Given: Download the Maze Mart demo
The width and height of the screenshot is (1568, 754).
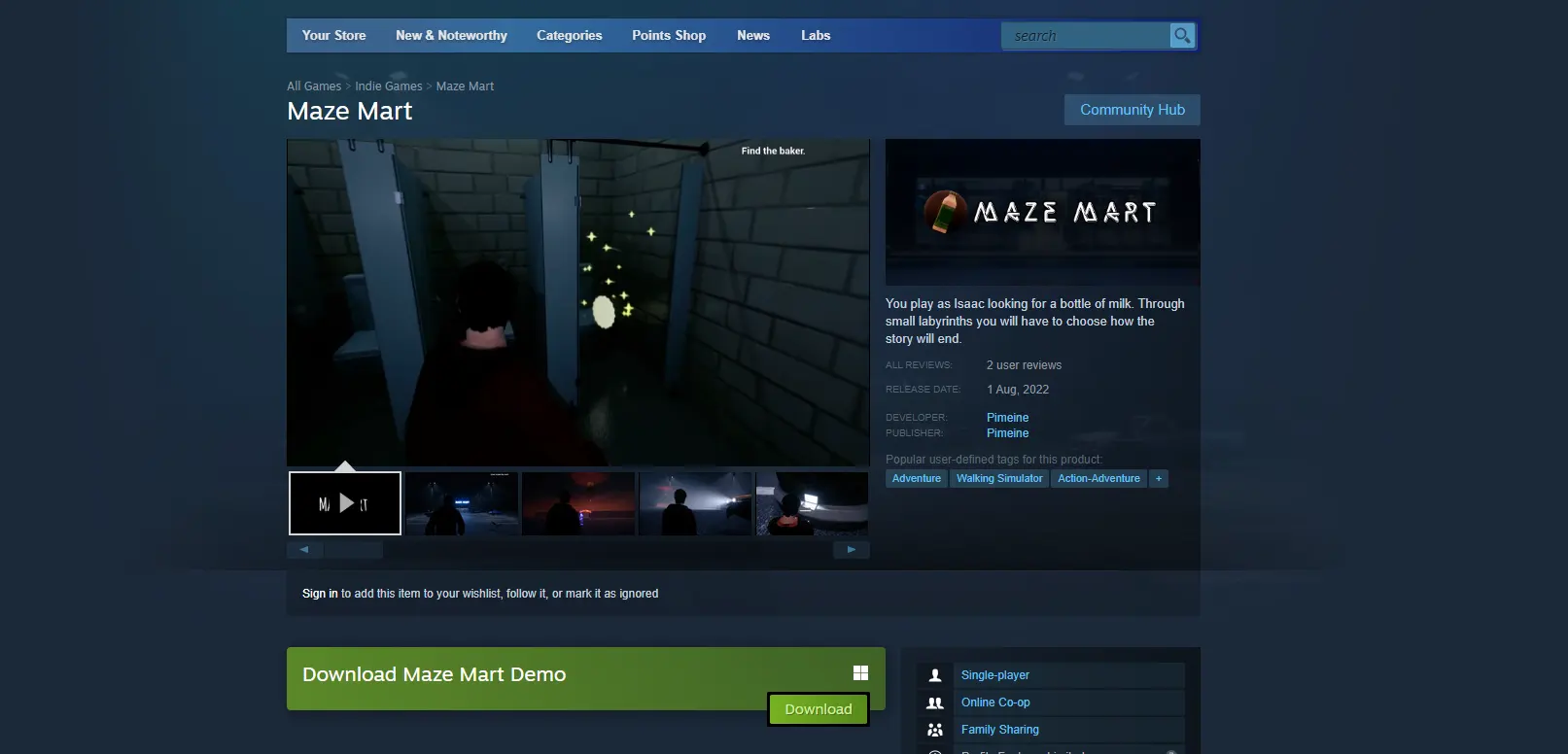Looking at the screenshot, I should tap(819, 709).
